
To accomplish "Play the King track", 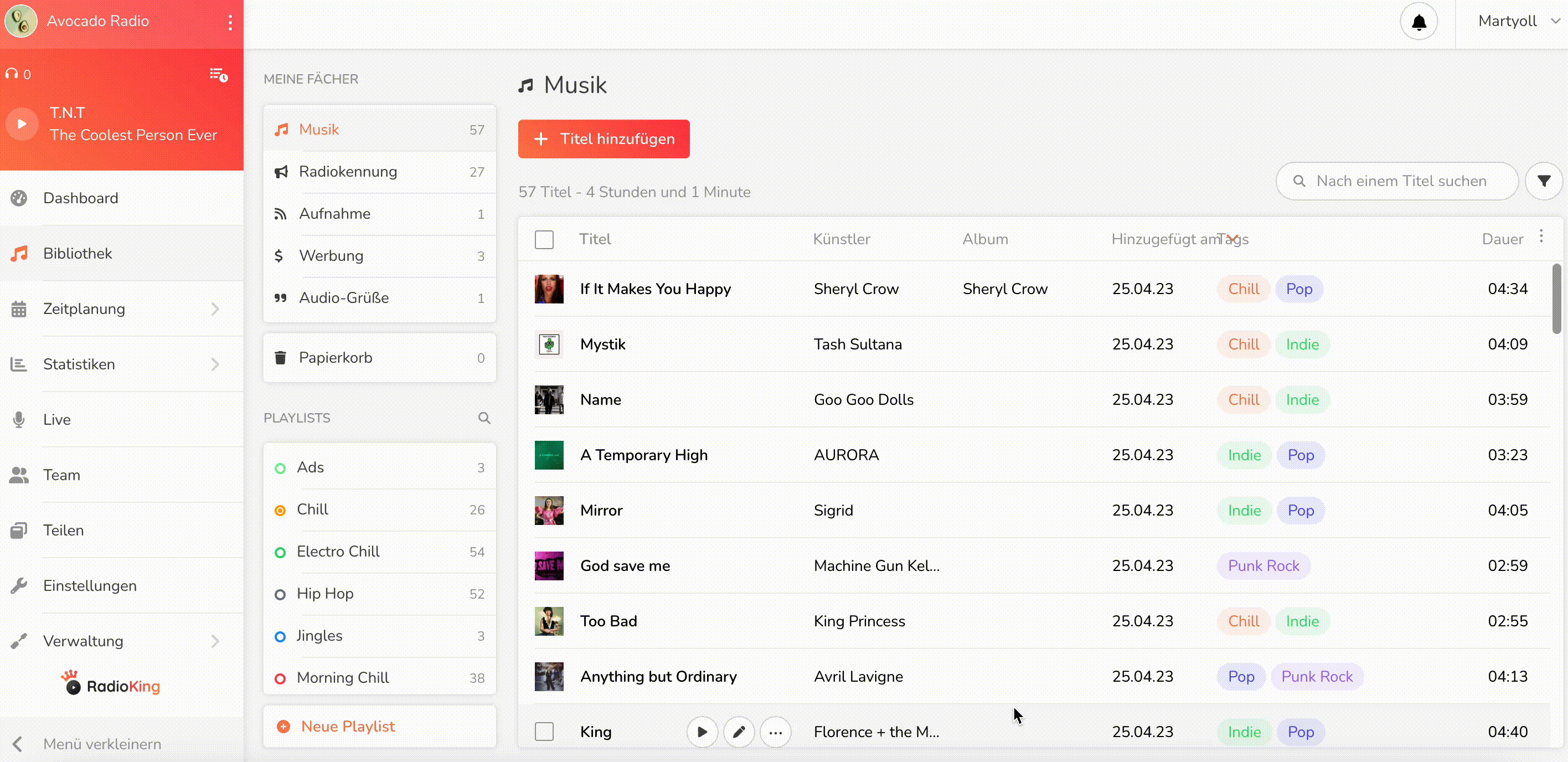I will [702, 732].
